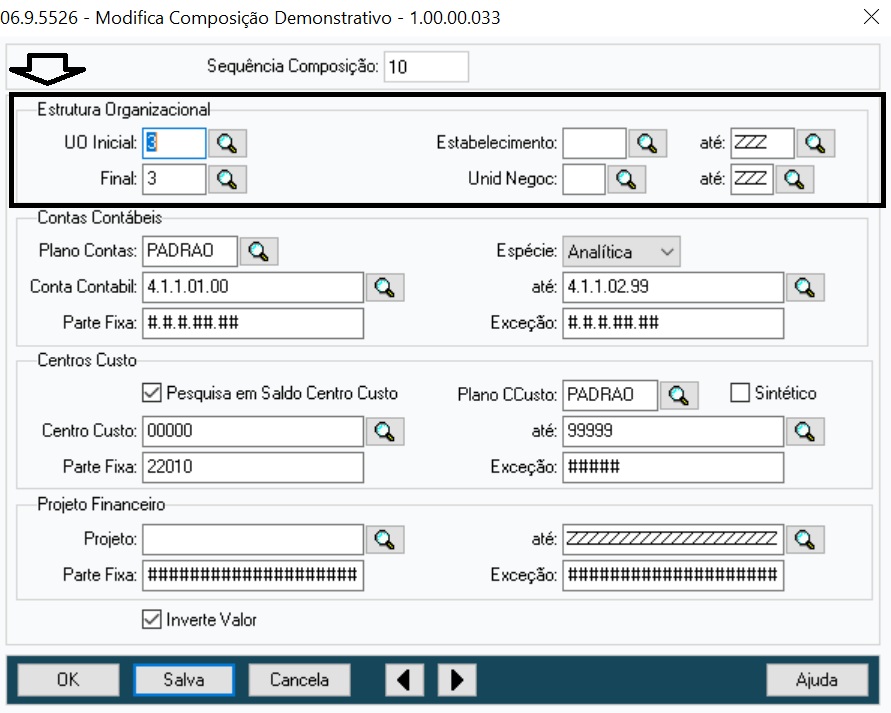
Task: Search for Estabelecimento até value
Action: 815,143
